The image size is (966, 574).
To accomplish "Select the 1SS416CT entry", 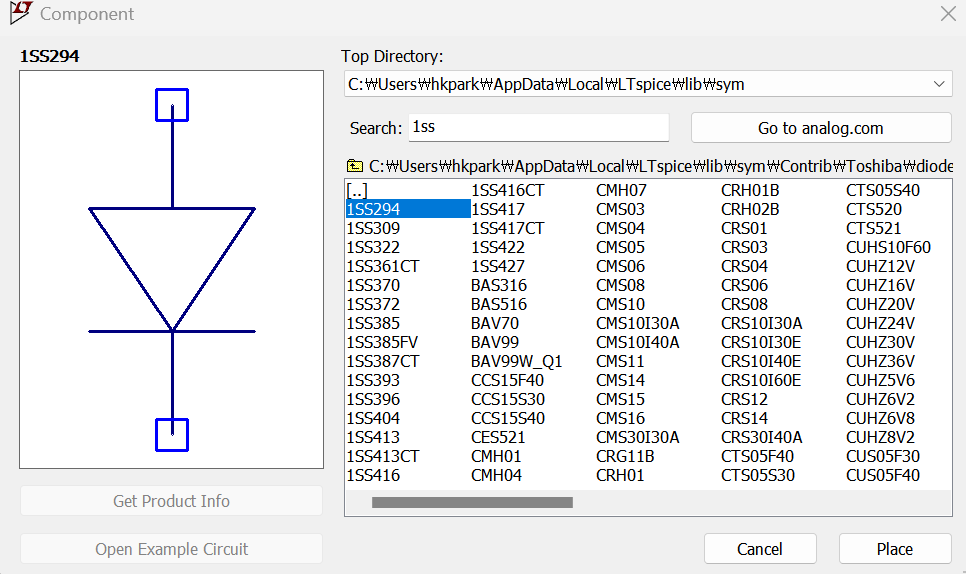I will click(x=508, y=190).
